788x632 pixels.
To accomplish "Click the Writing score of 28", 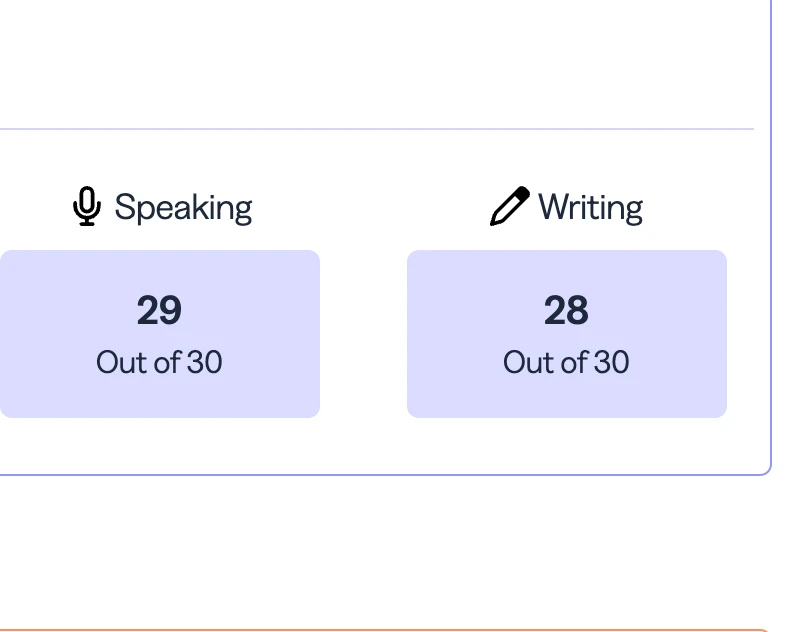I will [x=566, y=311].
